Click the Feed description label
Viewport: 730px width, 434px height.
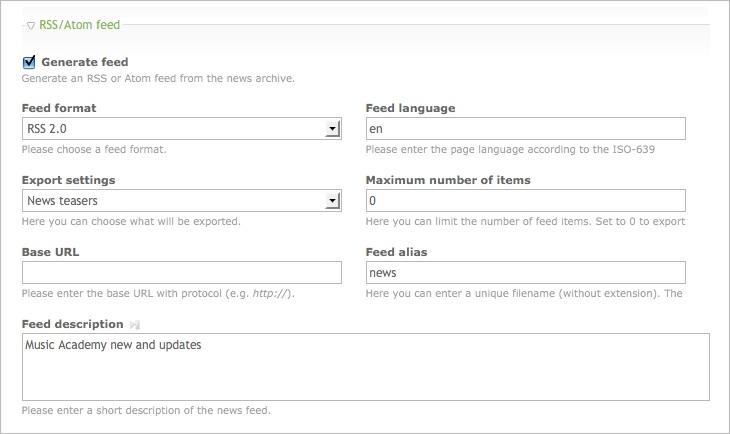click(x=73, y=324)
